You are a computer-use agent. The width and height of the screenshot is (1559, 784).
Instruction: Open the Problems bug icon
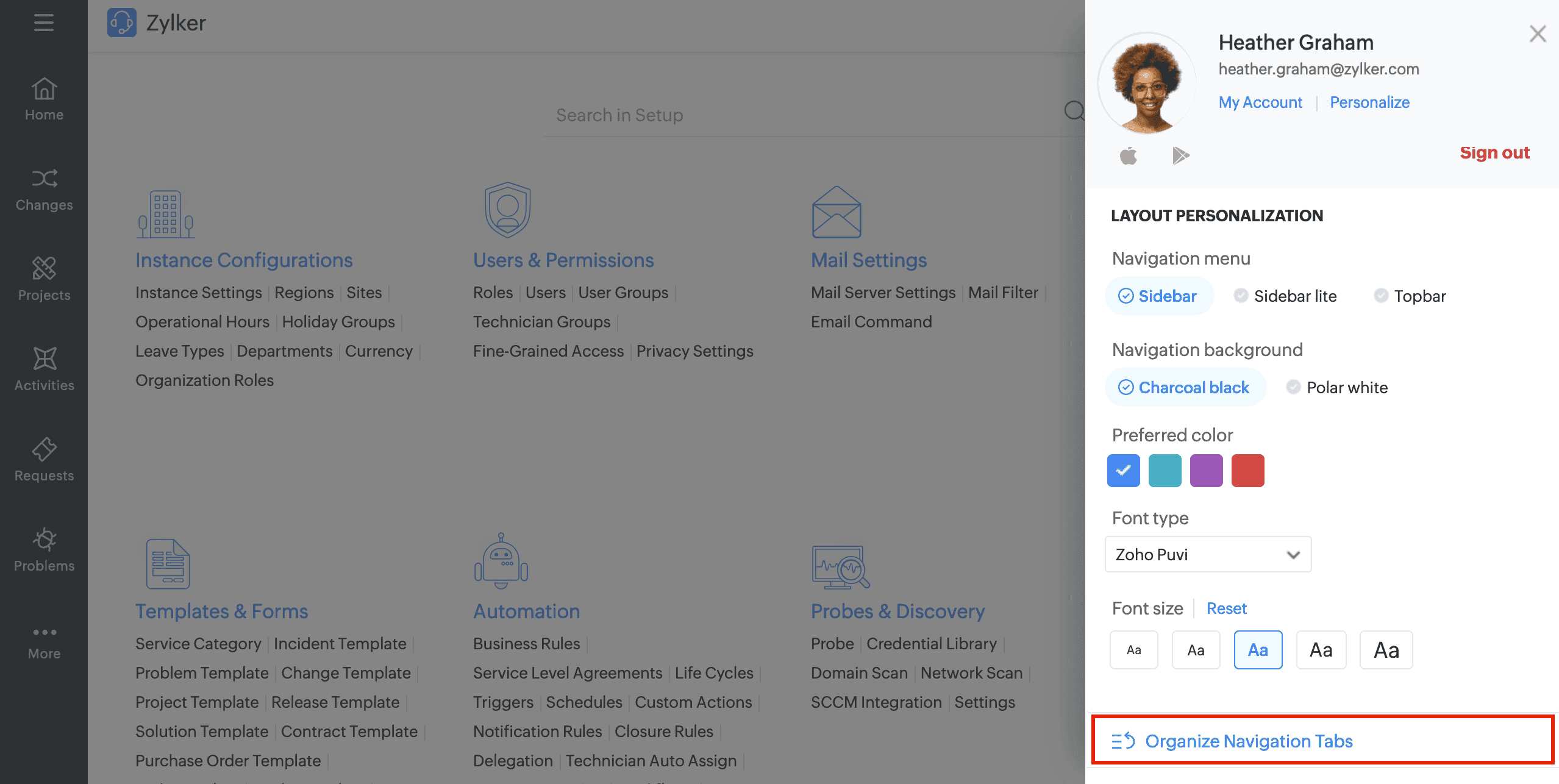point(44,540)
